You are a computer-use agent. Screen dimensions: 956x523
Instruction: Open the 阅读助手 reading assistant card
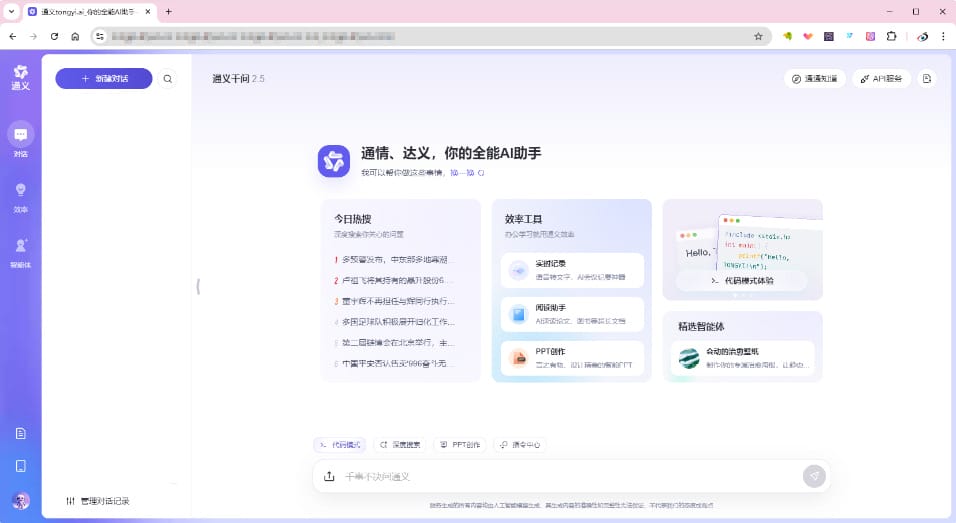[x=572, y=314]
